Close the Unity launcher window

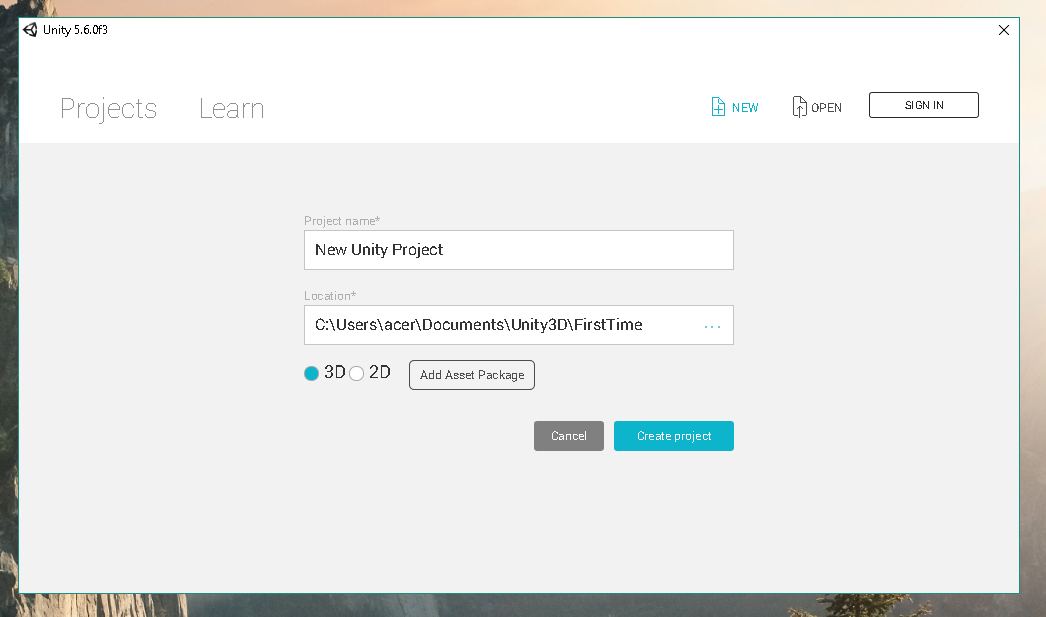click(x=1003, y=30)
